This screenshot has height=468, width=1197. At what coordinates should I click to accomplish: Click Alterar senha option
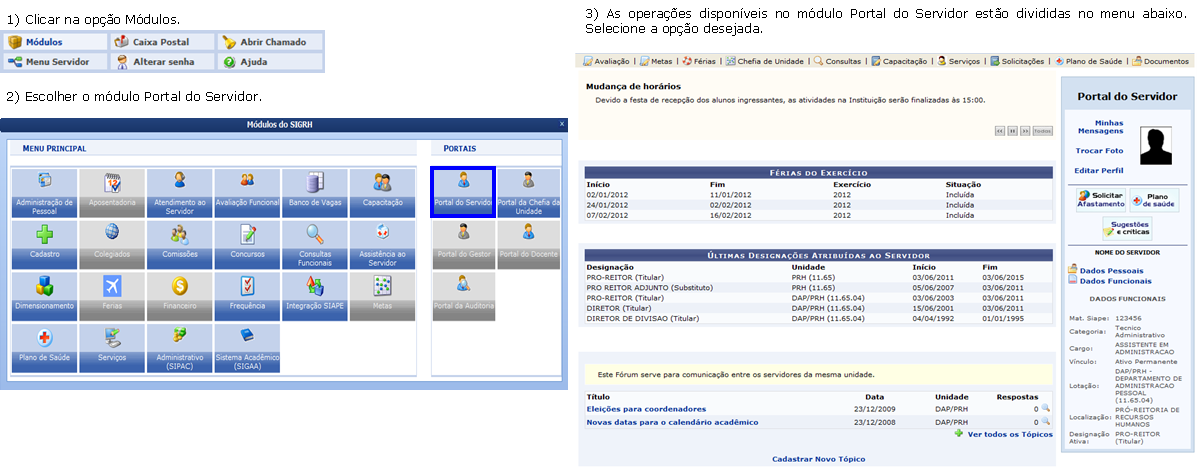(x=163, y=62)
